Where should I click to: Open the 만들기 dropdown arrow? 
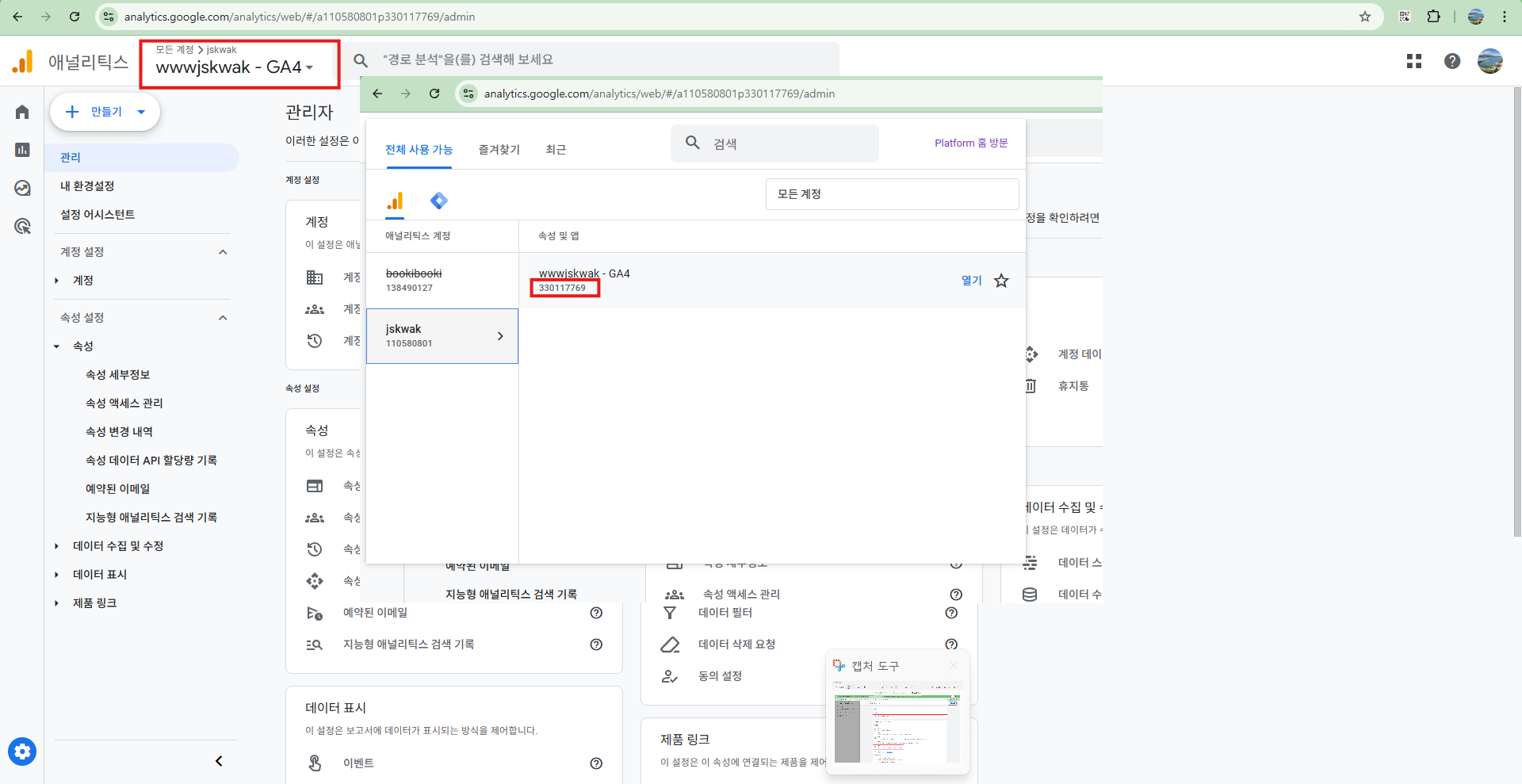[141, 112]
